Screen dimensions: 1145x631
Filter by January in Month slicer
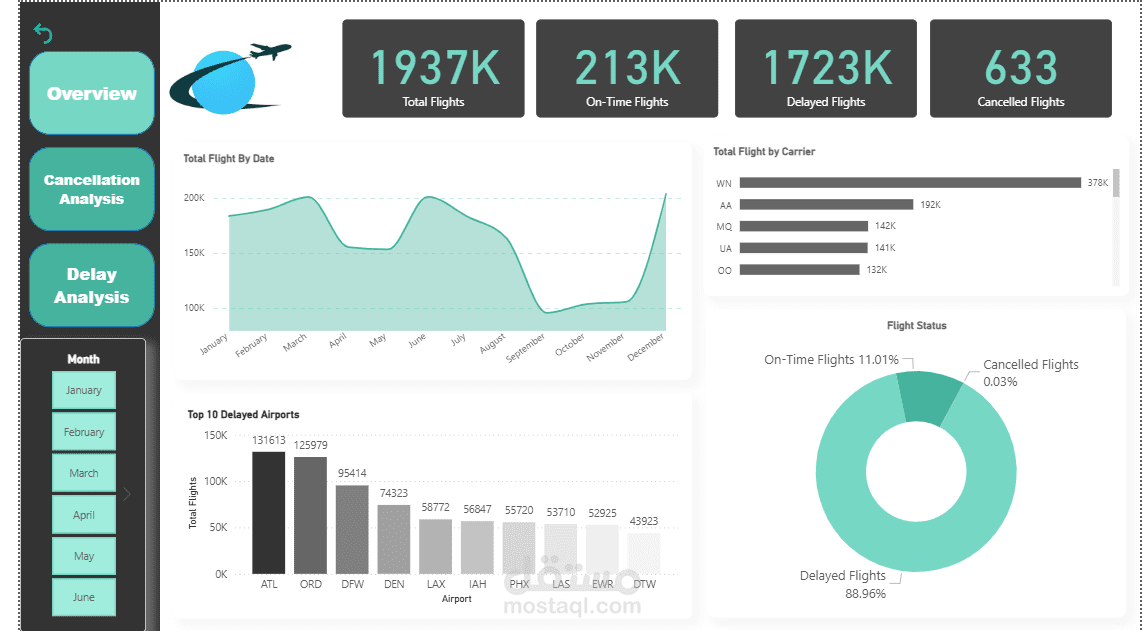pos(84,390)
